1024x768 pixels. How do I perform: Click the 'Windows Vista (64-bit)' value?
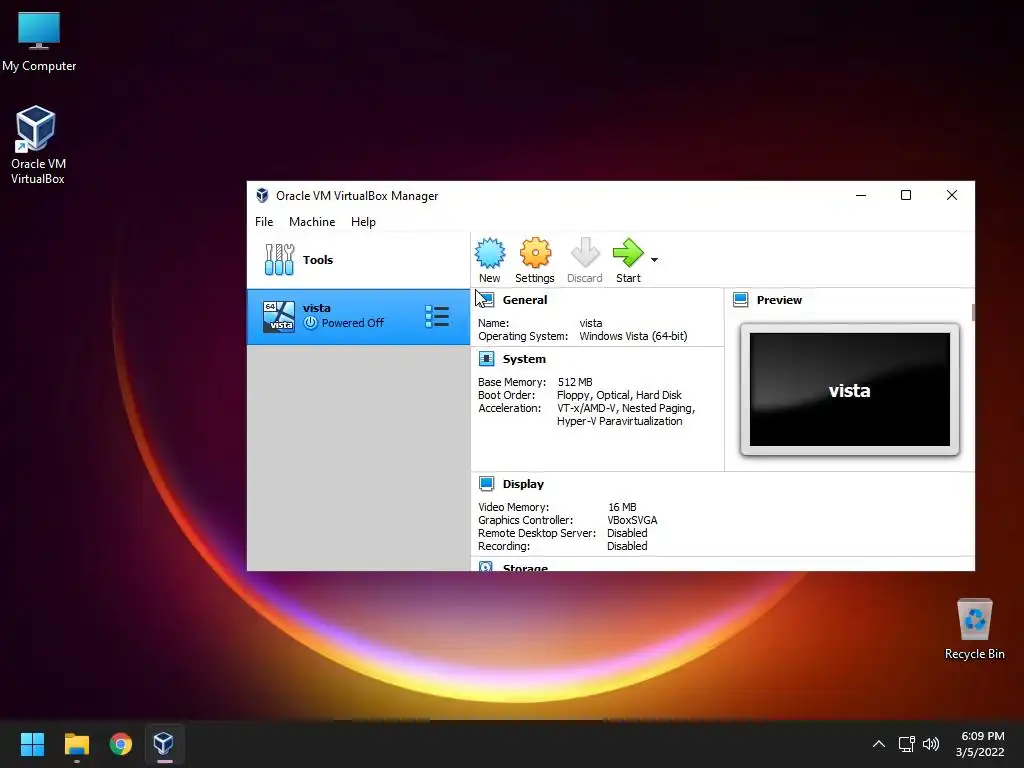pyautogui.click(x=633, y=336)
